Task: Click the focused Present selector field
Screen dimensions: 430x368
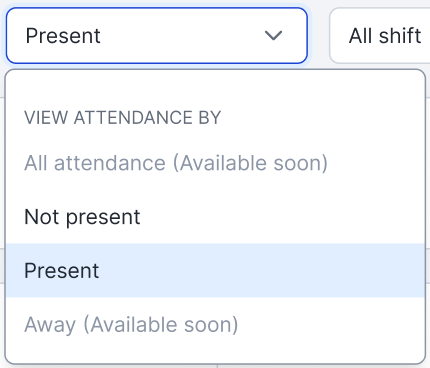Action: [157, 36]
